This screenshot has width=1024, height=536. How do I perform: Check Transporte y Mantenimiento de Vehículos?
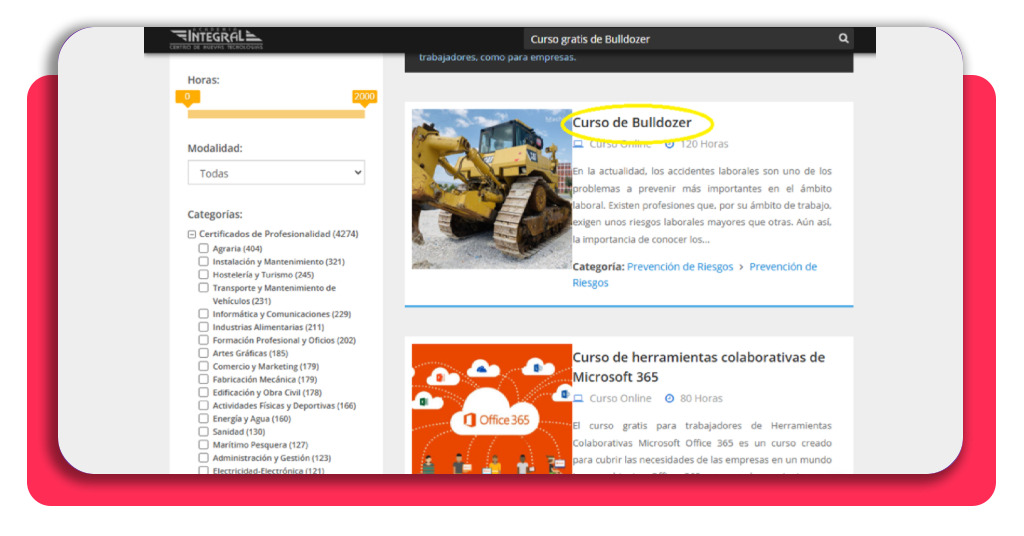coord(204,287)
